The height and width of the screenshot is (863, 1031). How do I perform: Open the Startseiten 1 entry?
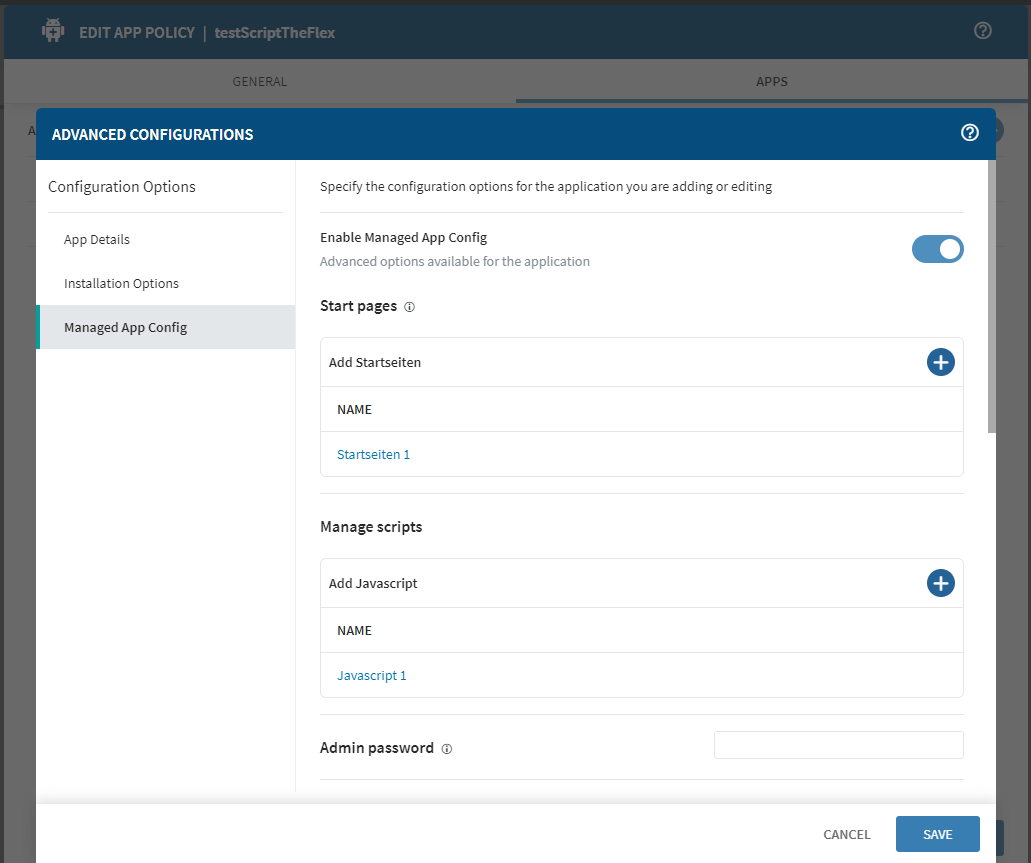point(373,455)
